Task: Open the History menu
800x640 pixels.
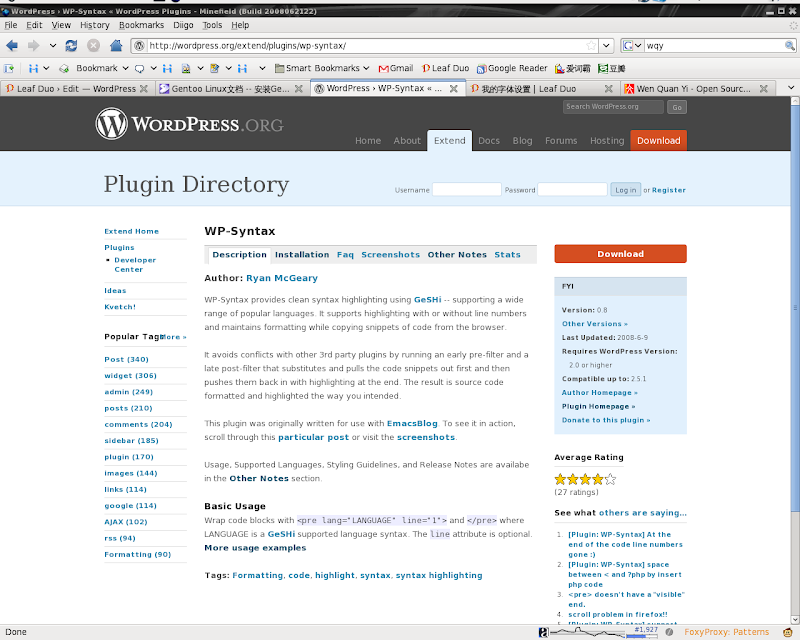Action: [x=95, y=25]
